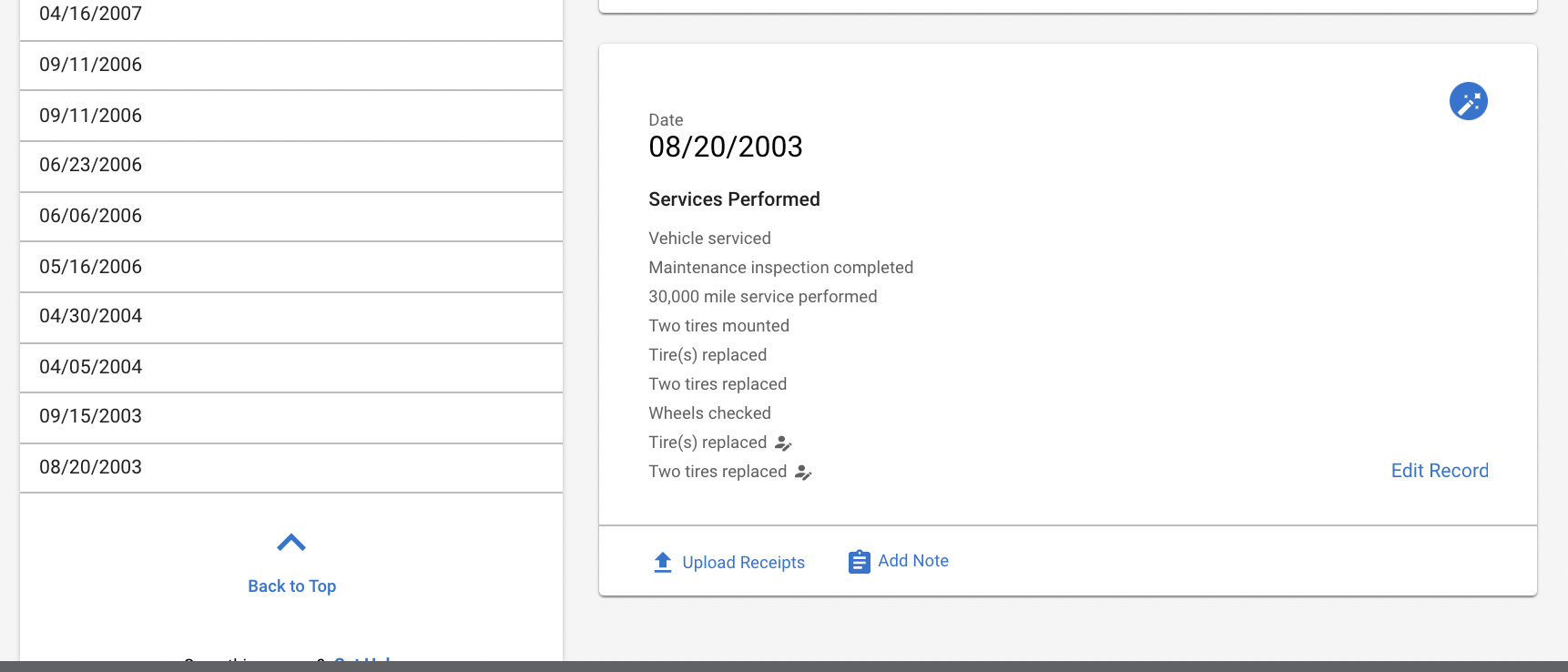The image size is (1568, 672).
Task: Choose the second 09/11/2006 entry
Action: (291, 117)
